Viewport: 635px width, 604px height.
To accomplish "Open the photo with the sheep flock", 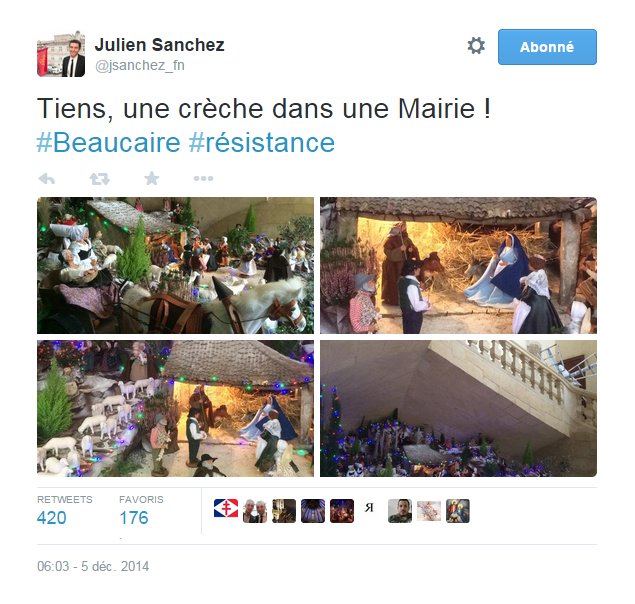I will click(x=175, y=408).
